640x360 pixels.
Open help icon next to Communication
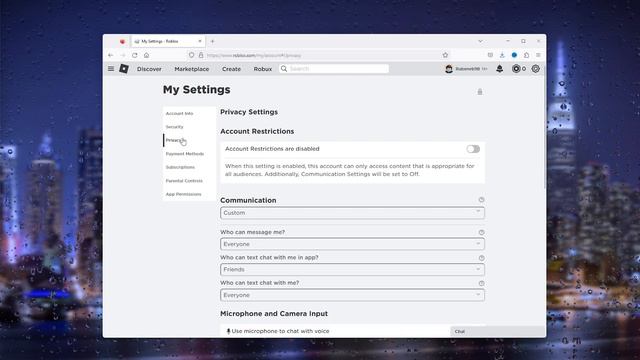click(x=481, y=200)
